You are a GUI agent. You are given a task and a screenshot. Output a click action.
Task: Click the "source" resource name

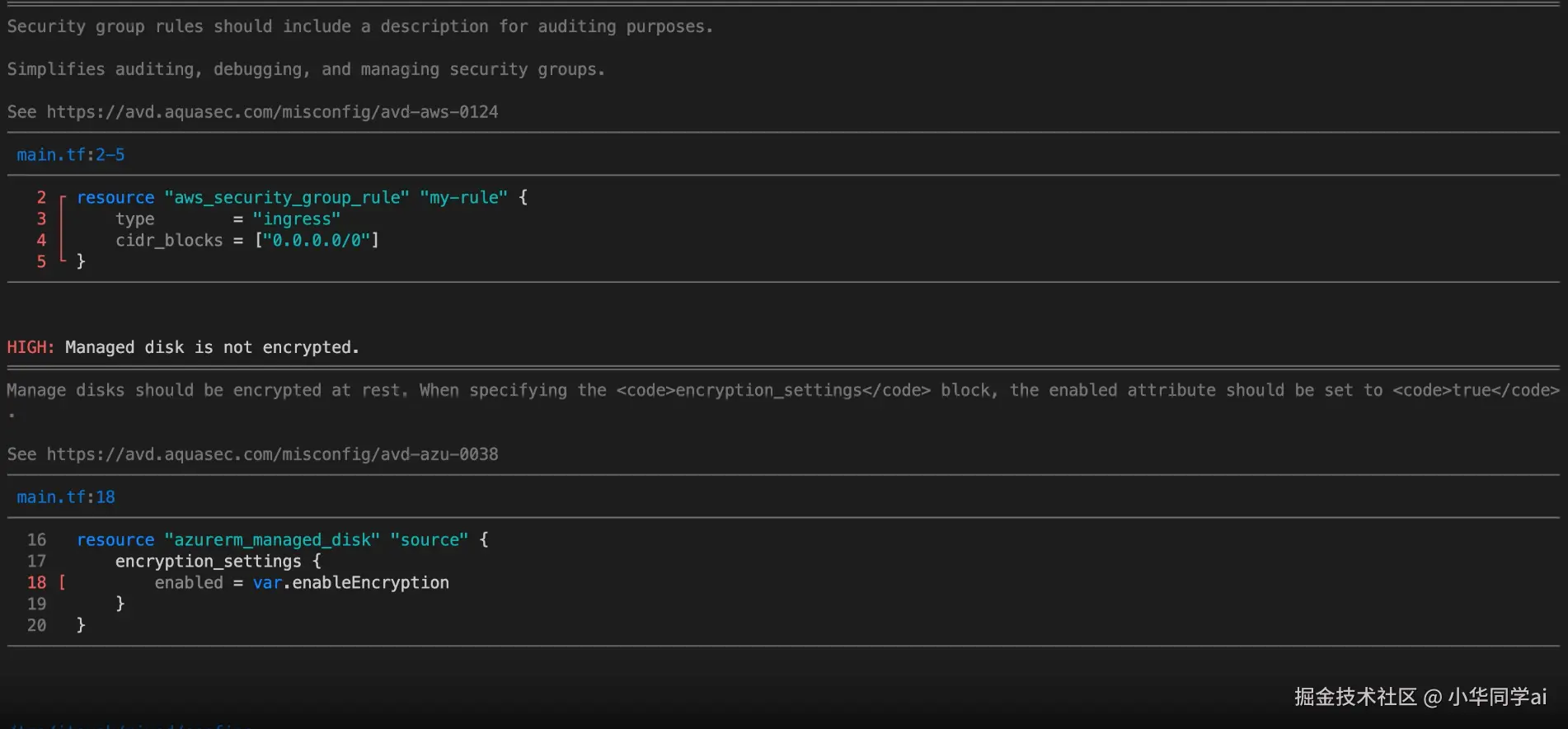(429, 540)
